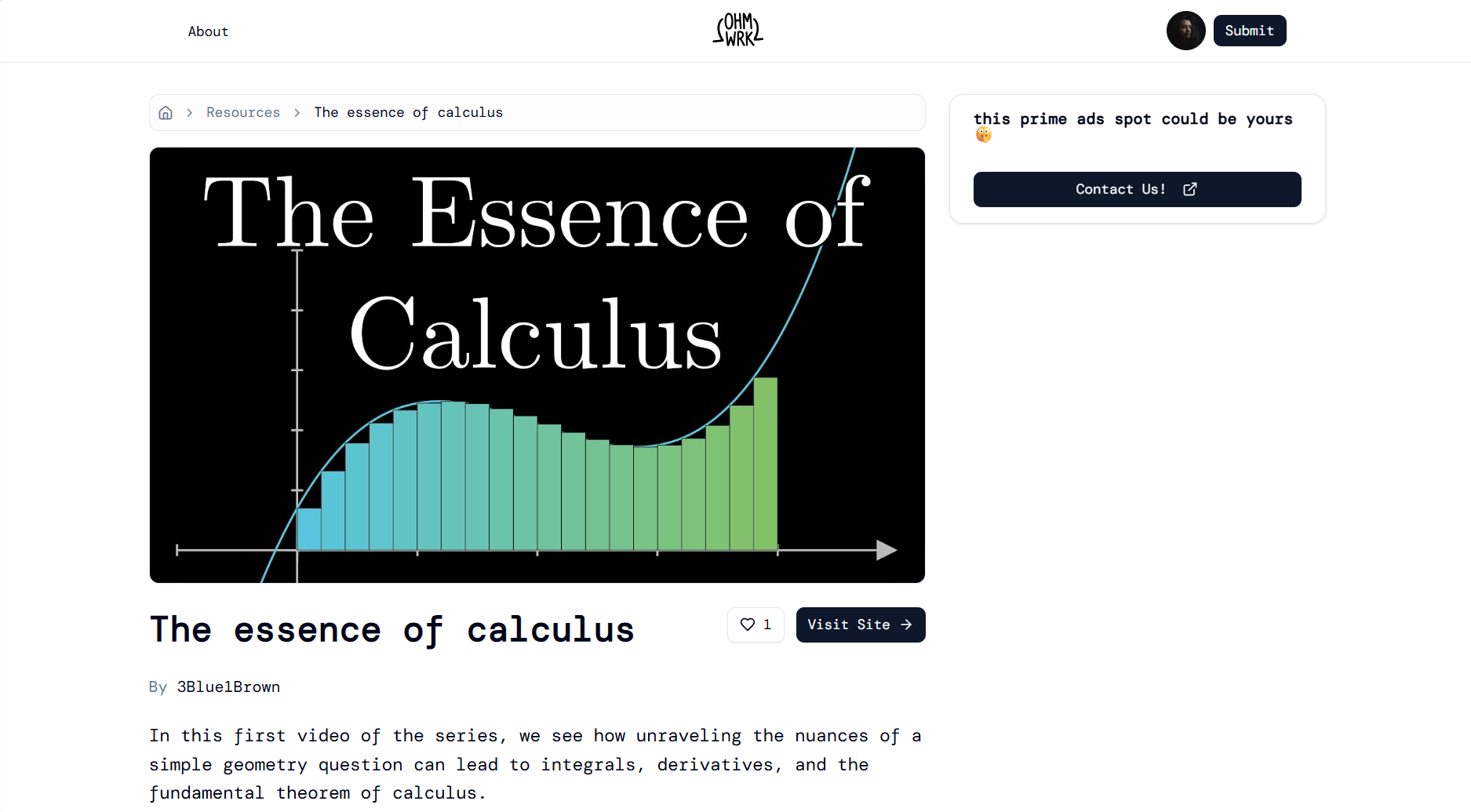Click the arrow icon on Visit Site
Image resolution: width=1471 pixels, height=812 pixels.
(906, 624)
